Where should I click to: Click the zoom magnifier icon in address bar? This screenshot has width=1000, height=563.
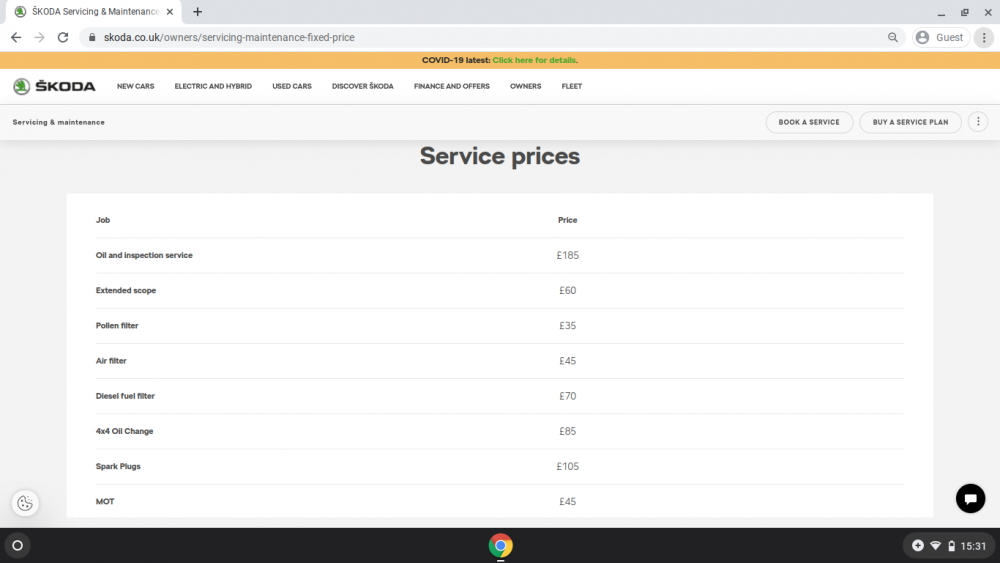(x=893, y=38)
